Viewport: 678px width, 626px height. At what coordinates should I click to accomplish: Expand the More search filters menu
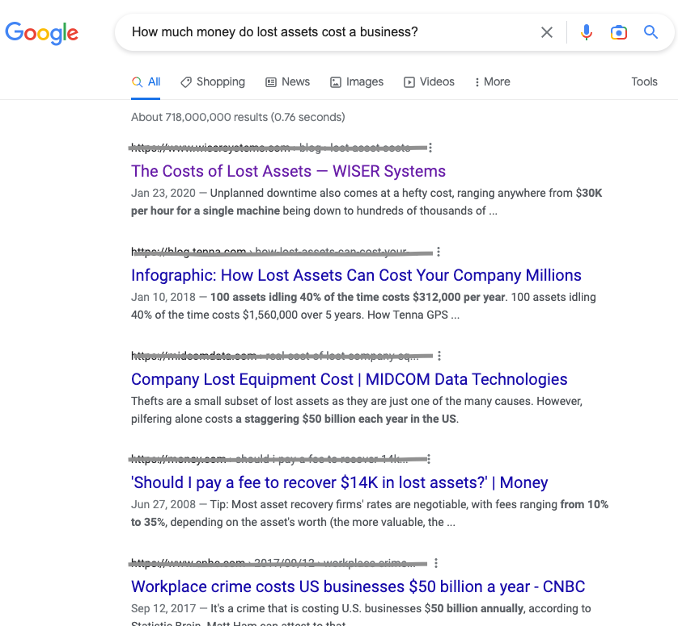[492, 82]
